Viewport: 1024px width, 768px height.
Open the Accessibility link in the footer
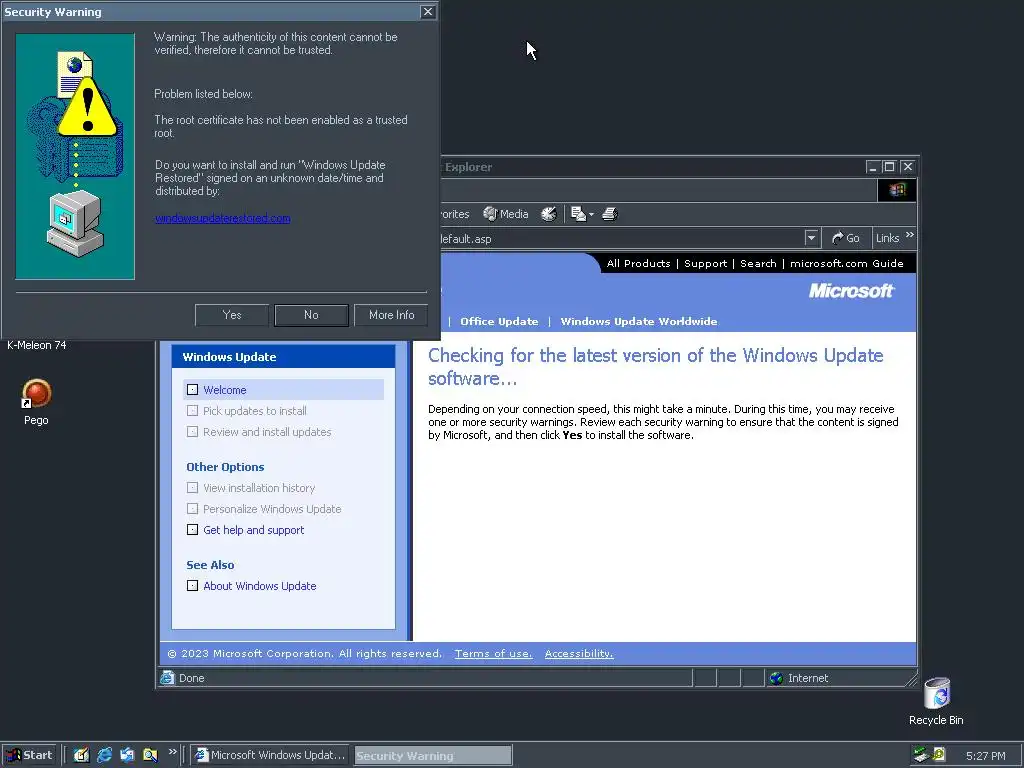pyautogui.click(x=579, y=654)
